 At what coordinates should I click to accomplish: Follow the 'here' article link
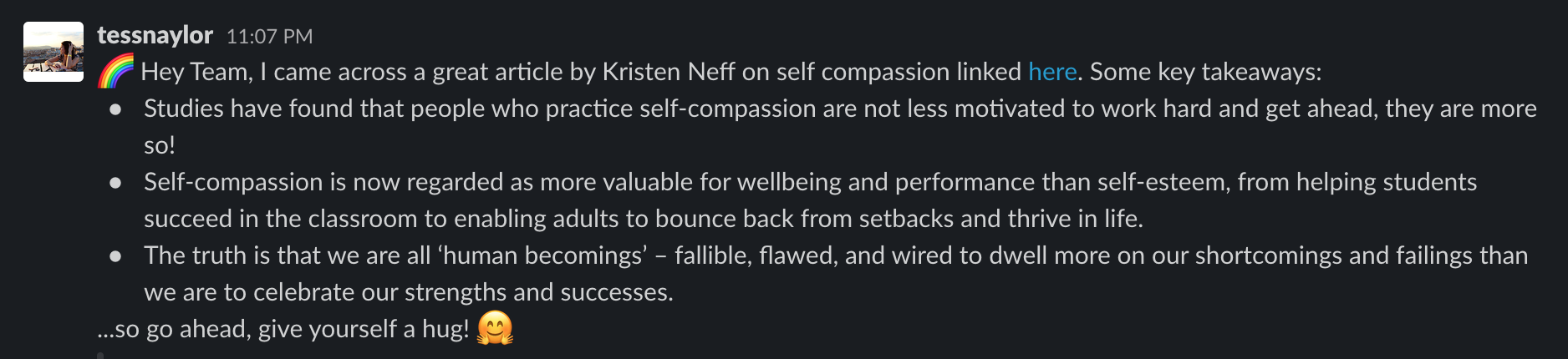1051,72
